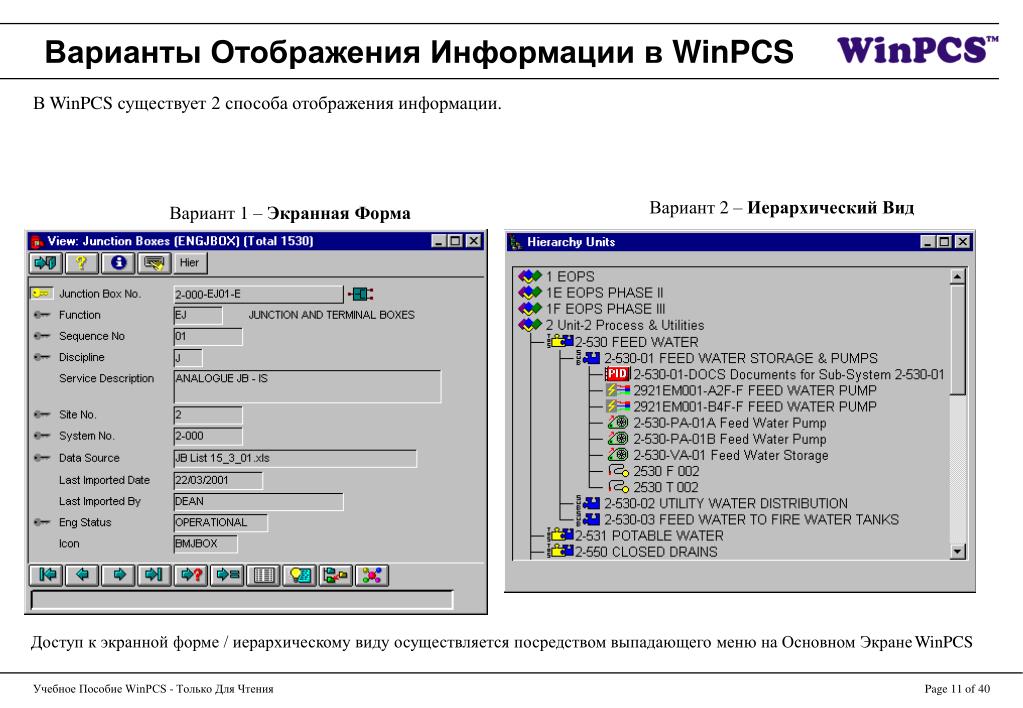Viewport: 1023px width, 708px height.
Task: Click the Junction Boxes window title icon
Action: click(37, 241)
